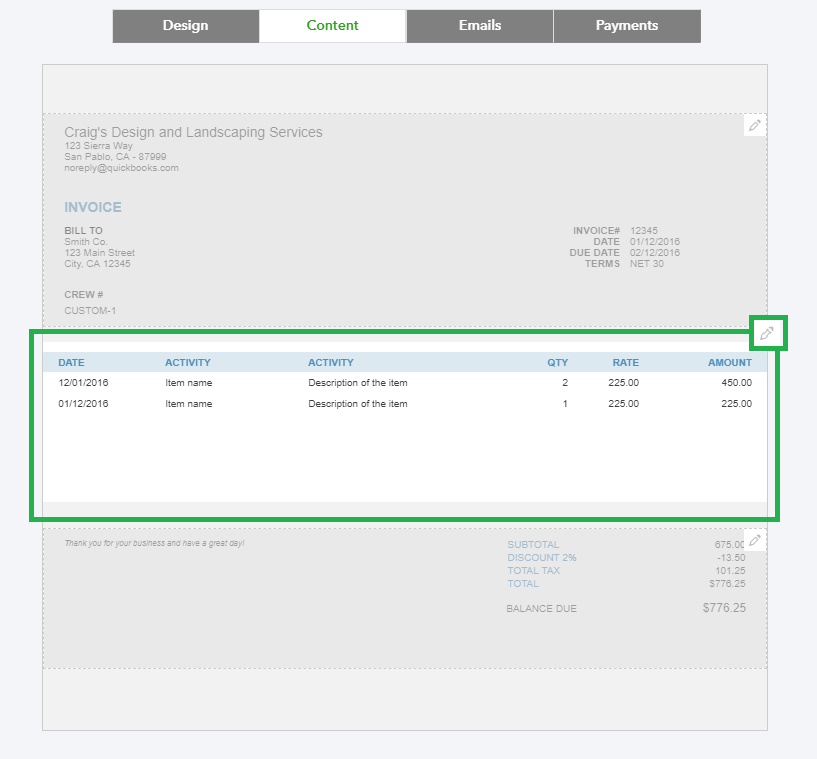Screen dimensions: 817x759
Task: Select the Content tab
Action: coord(332,25)
